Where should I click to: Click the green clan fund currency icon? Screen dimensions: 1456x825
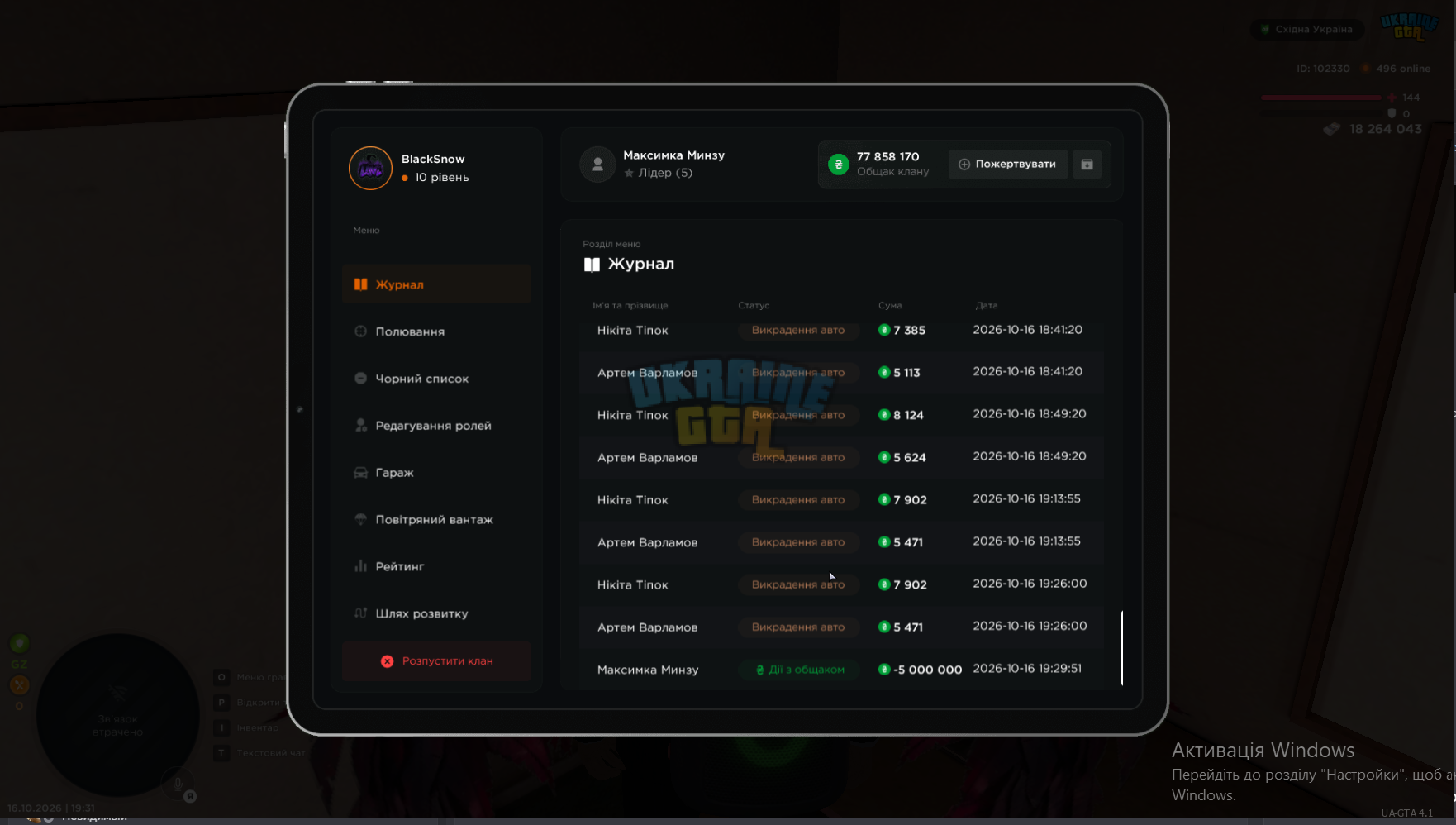tap(839, 165)
